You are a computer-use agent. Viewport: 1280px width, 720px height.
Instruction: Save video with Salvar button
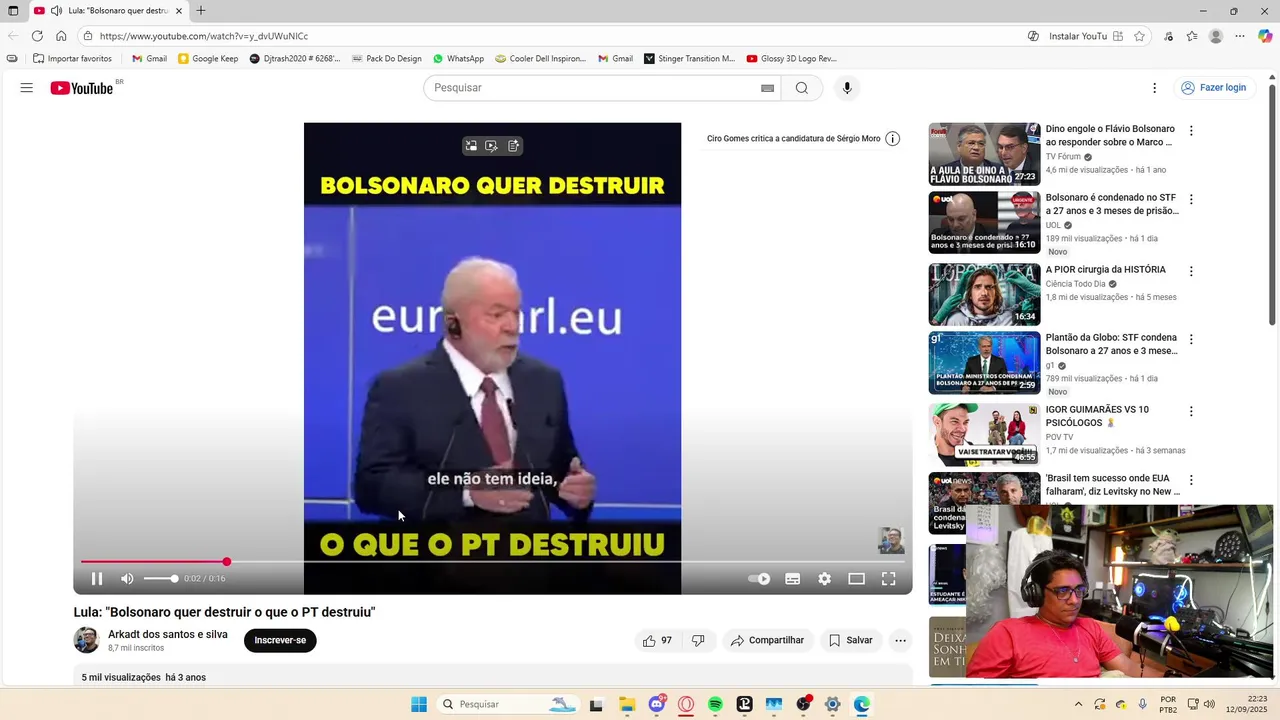pos(850,641)
